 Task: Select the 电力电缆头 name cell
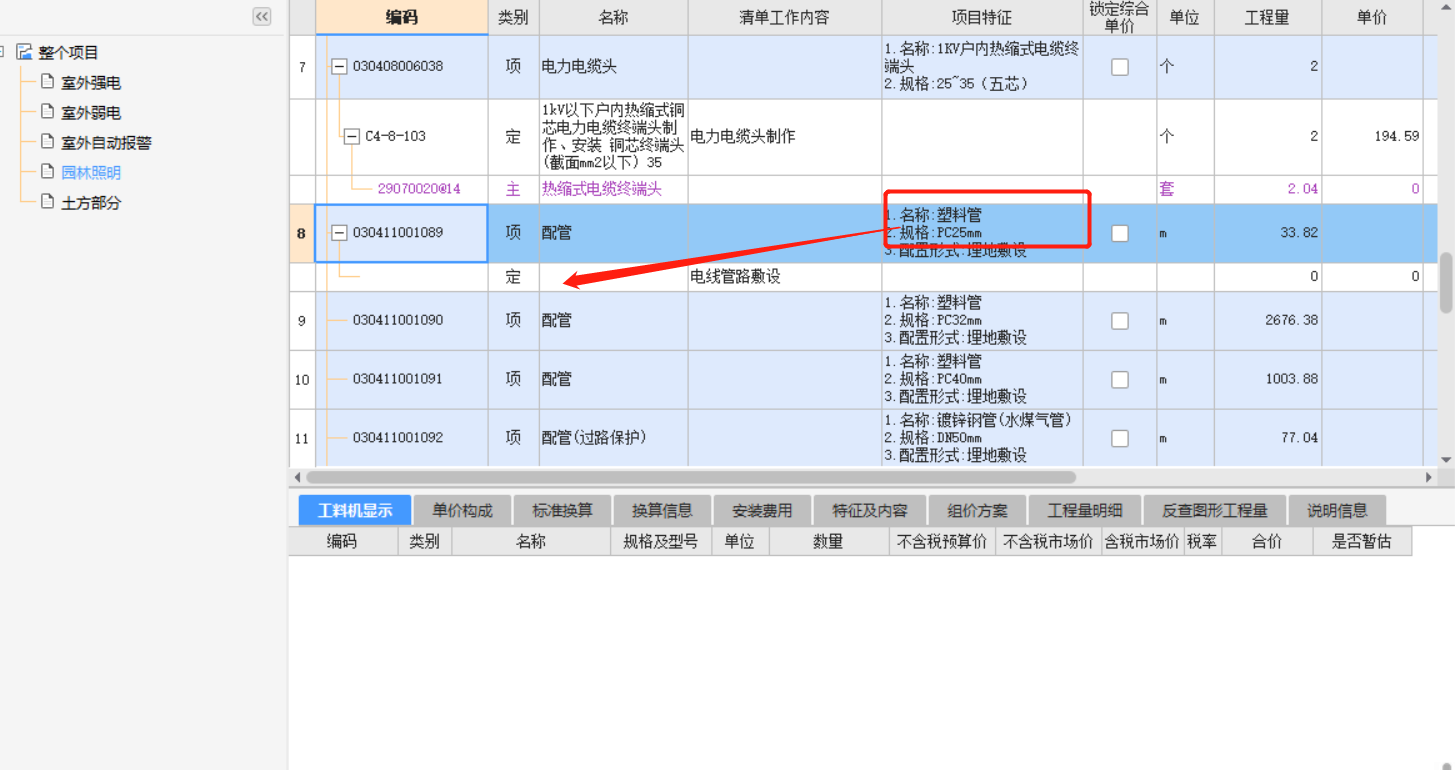pyautogui.click(x=614, y=67)
